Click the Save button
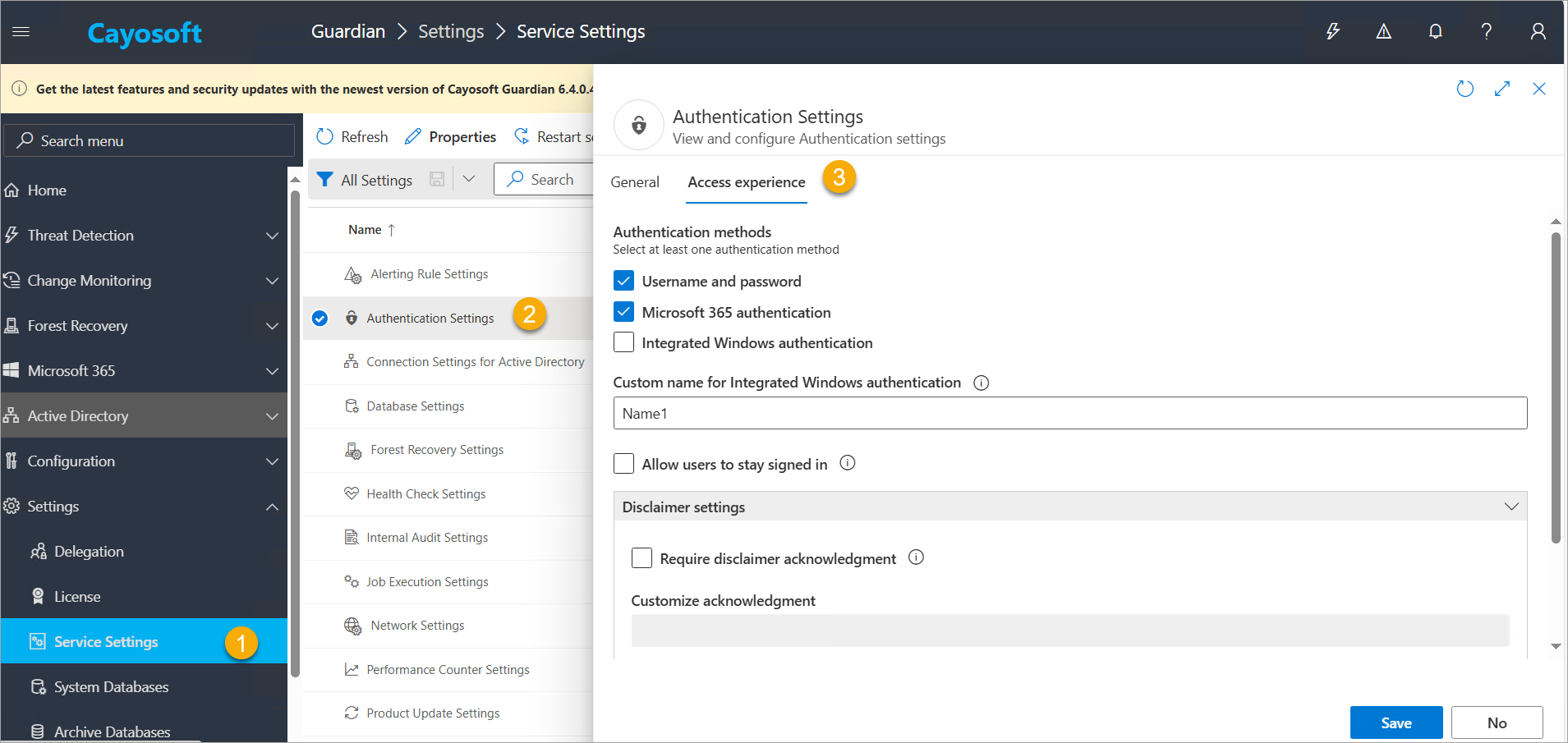The height and width of the screenshot is (743, 1568). 1396,722
